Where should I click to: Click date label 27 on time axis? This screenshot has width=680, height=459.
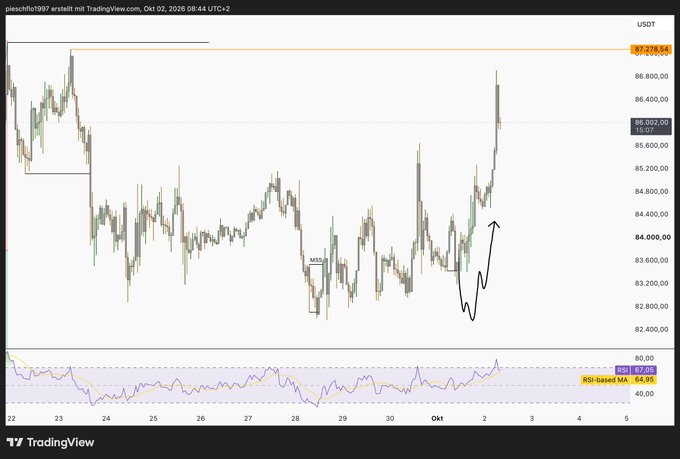(248, 419)
